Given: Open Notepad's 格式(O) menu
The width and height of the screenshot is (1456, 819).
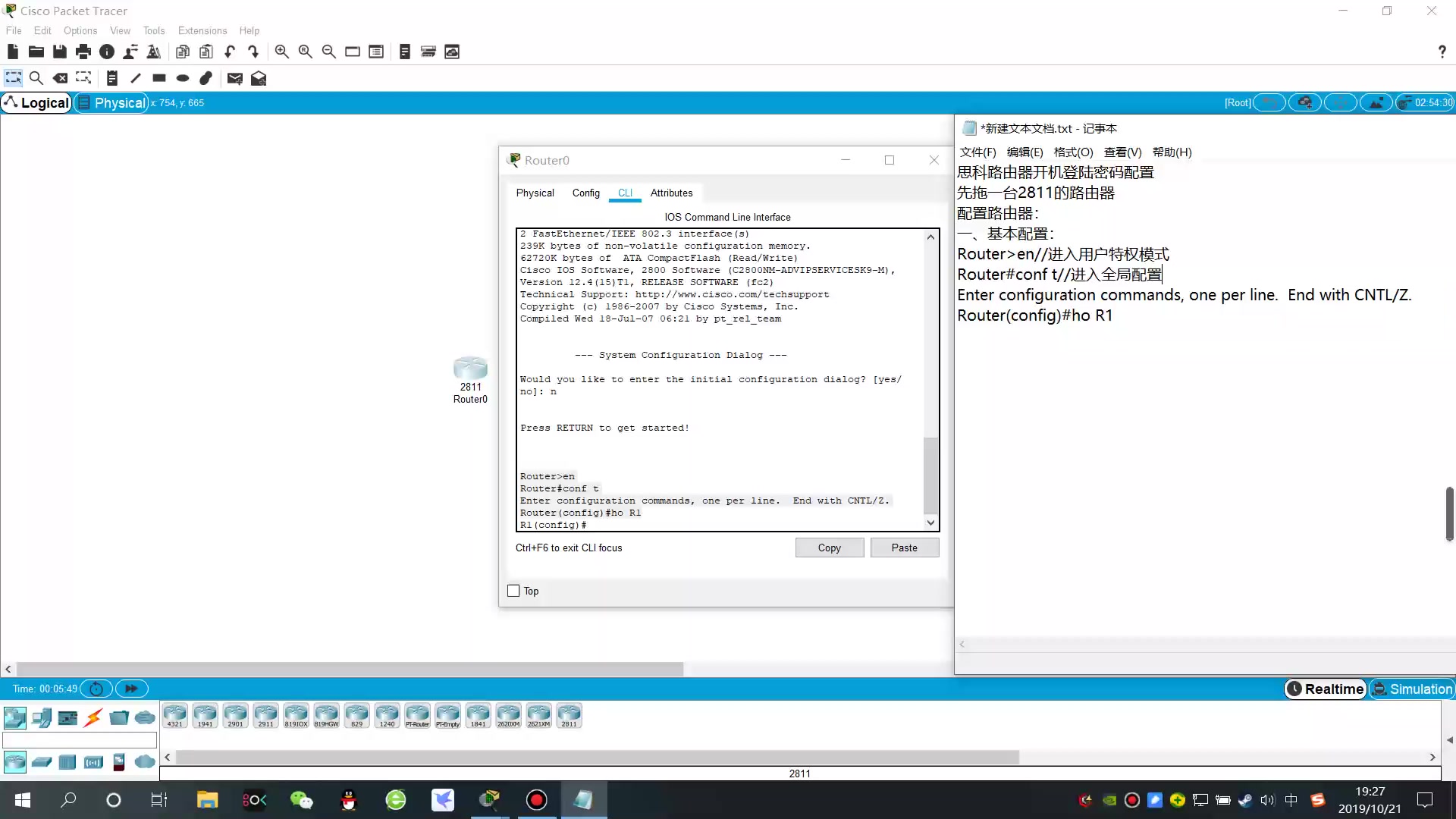Looking at the screenshot, I should pyautogui.click(x=1074, y=152).
